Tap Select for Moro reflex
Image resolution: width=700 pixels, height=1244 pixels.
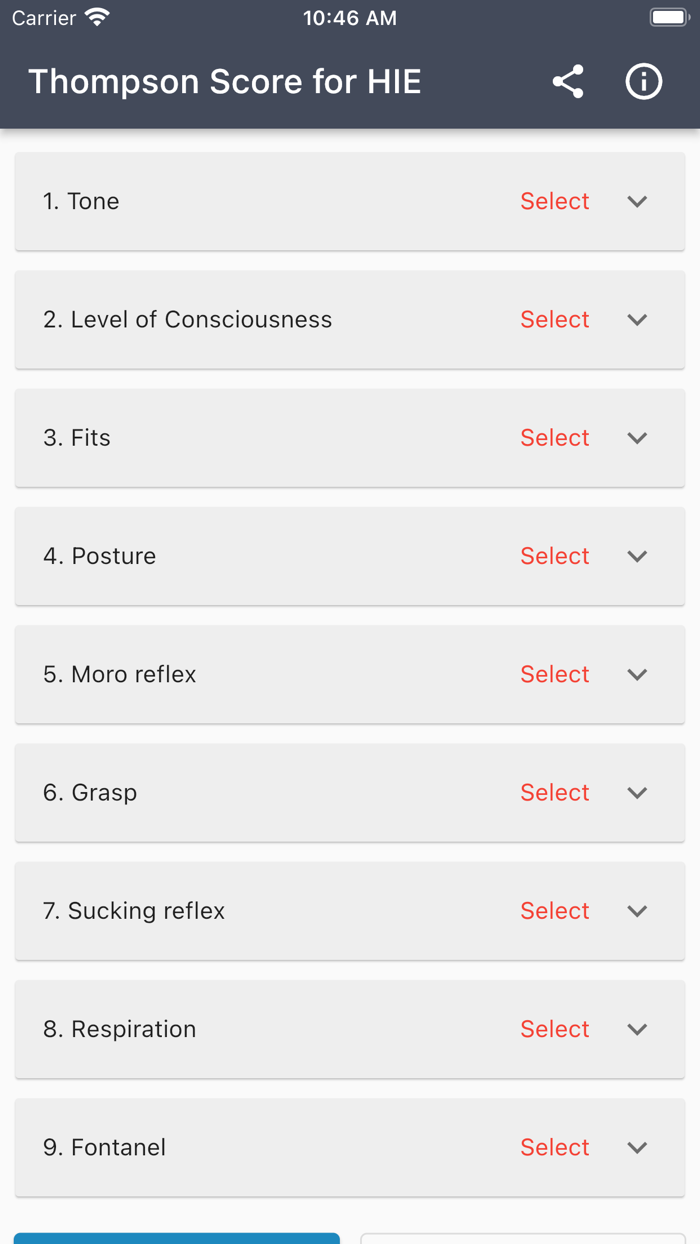[x=555, y=674]
